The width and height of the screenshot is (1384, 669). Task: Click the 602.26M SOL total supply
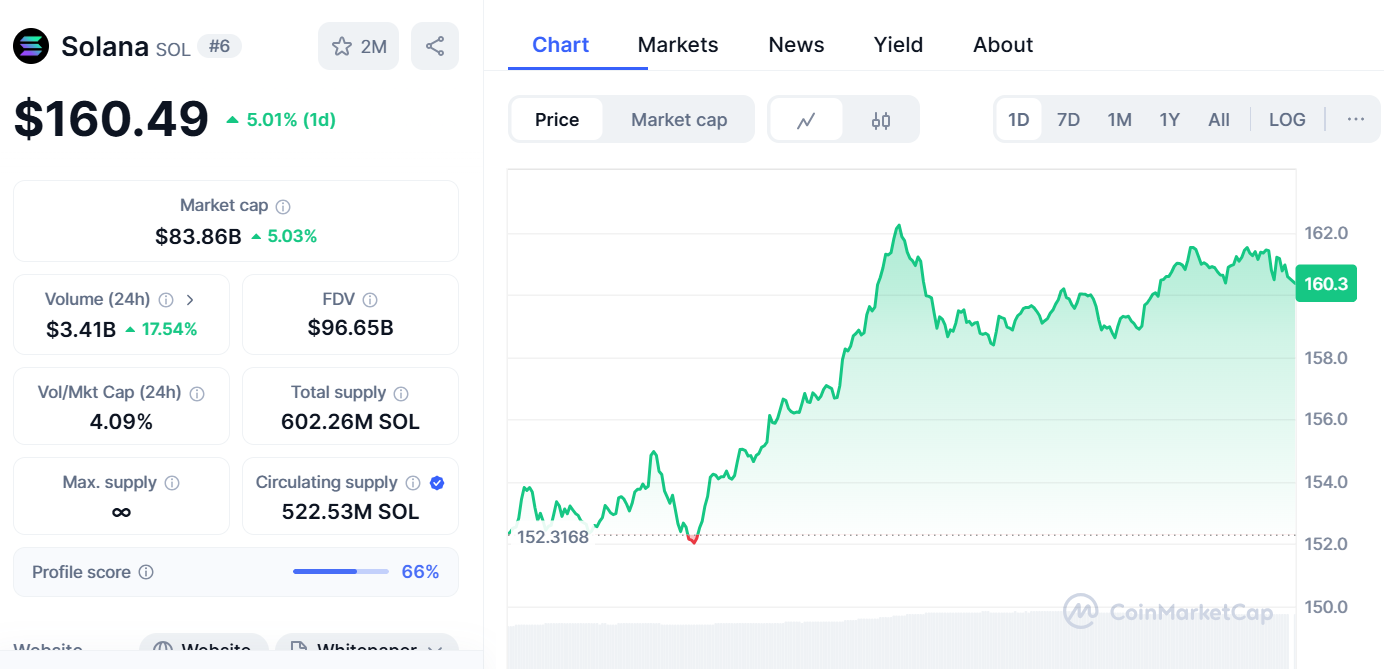click(350, 422)
